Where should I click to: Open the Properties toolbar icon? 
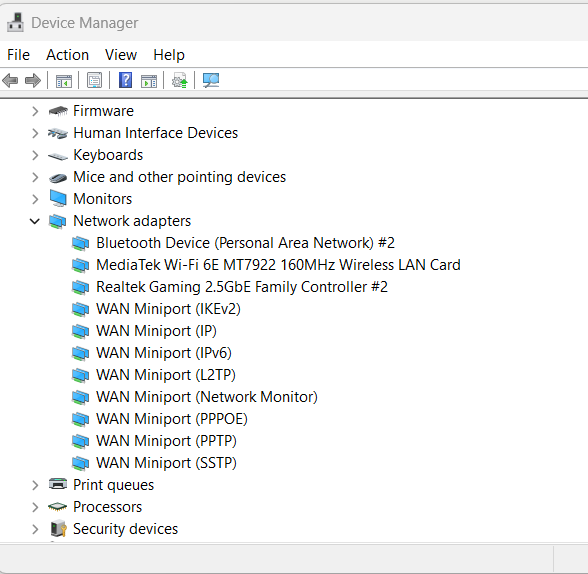click(x=94, y=80)
